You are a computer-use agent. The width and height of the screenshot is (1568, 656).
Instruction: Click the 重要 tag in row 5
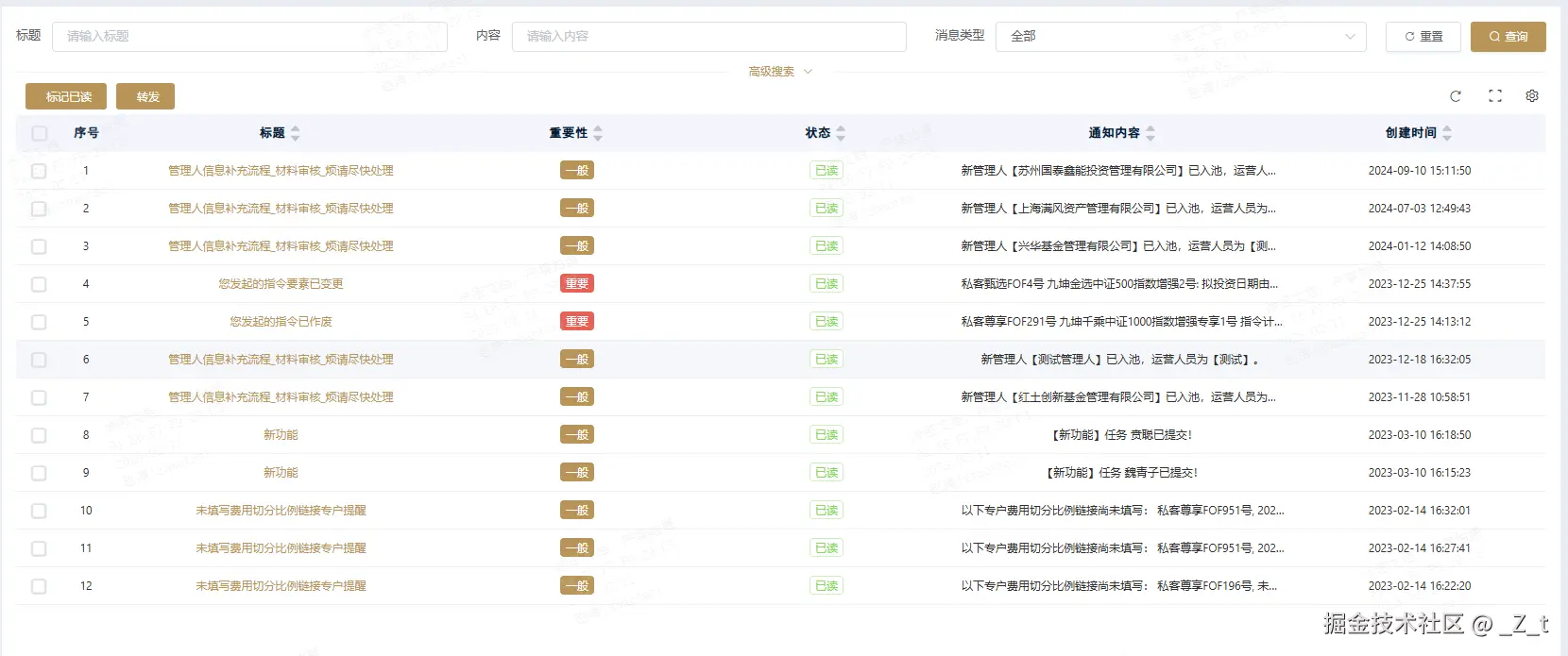577,322
